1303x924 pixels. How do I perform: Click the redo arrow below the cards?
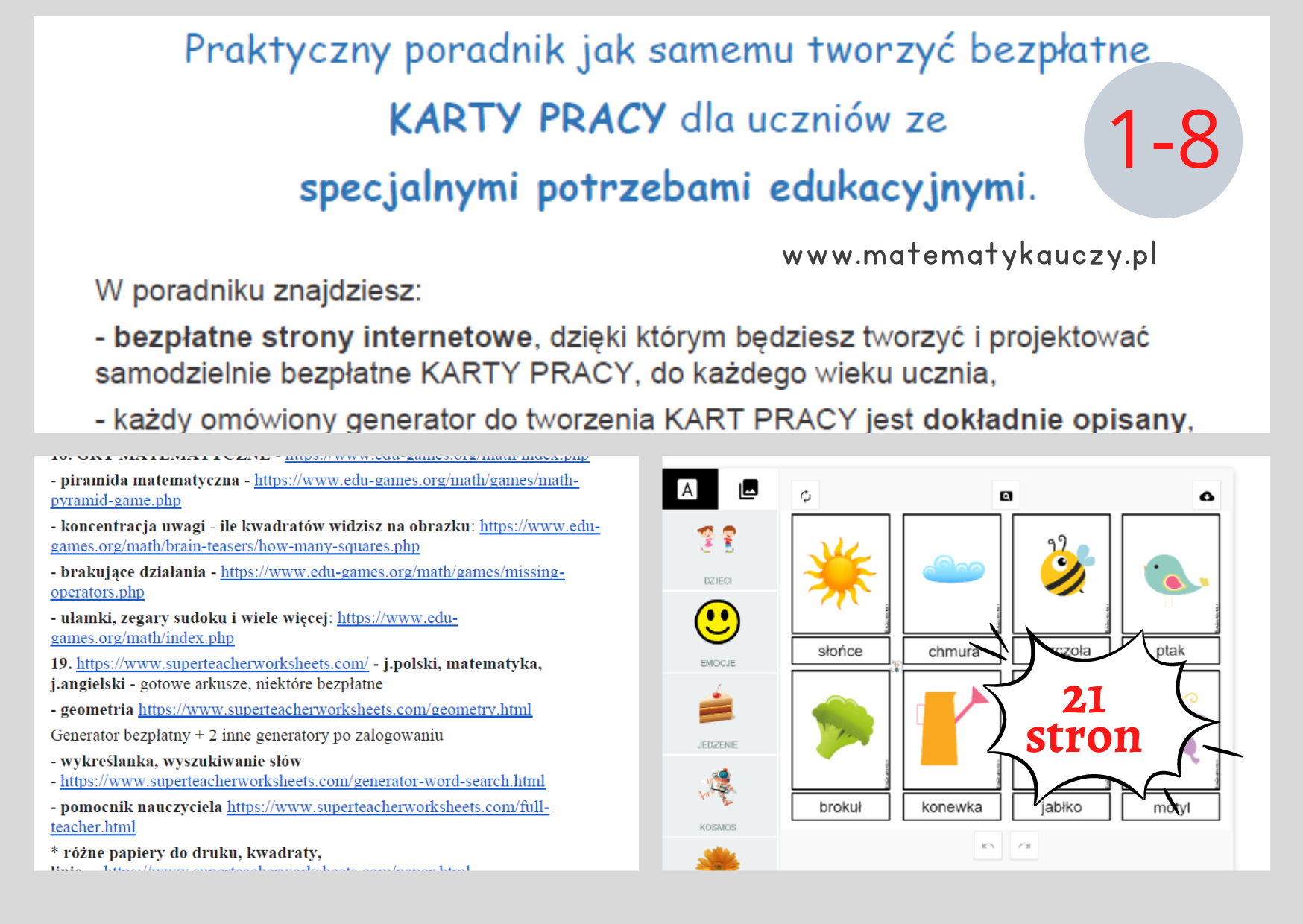click(1024, 846)
